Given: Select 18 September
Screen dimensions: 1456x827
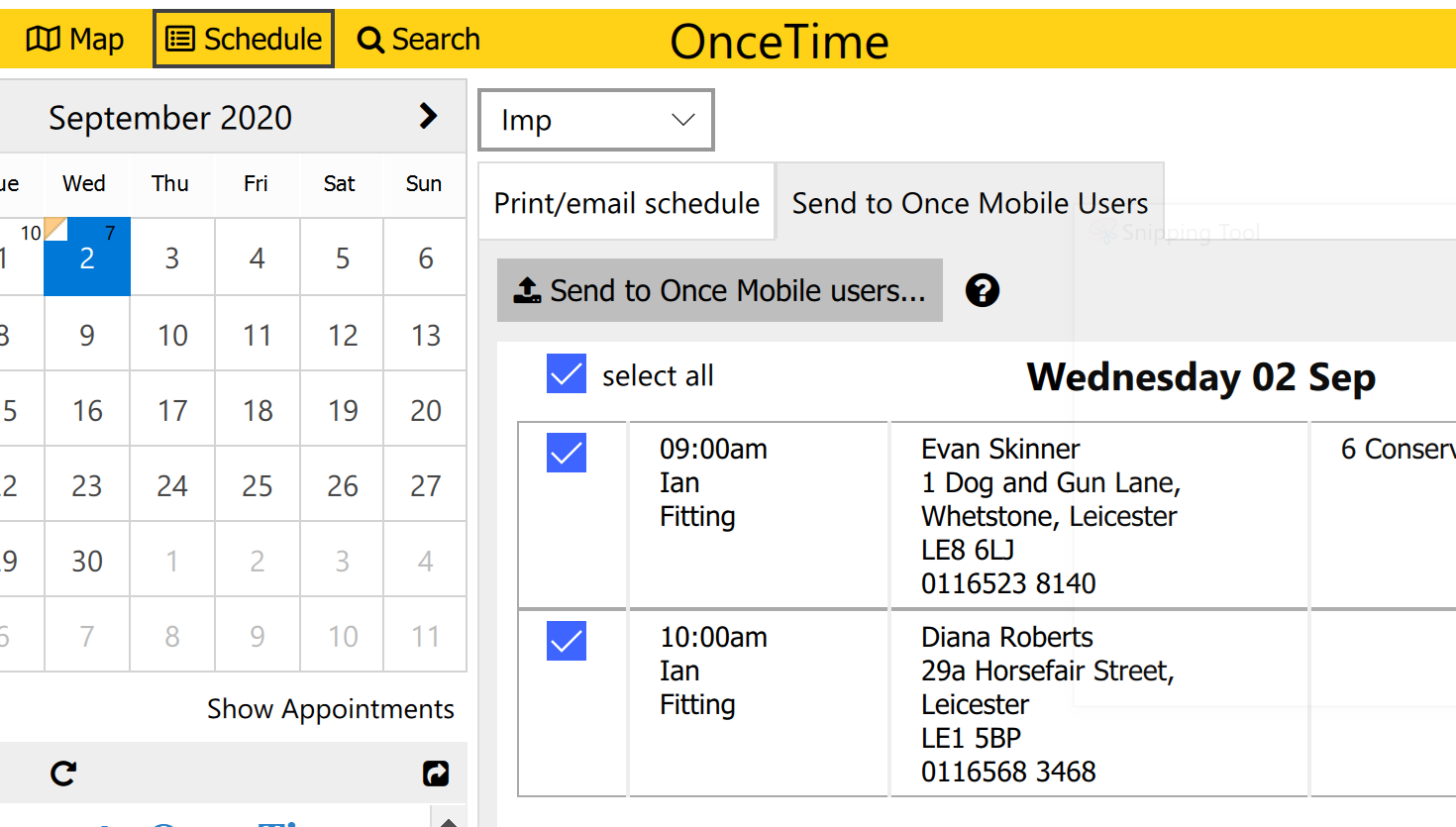Looking at the screenshot, I should [x=258, y=410].
